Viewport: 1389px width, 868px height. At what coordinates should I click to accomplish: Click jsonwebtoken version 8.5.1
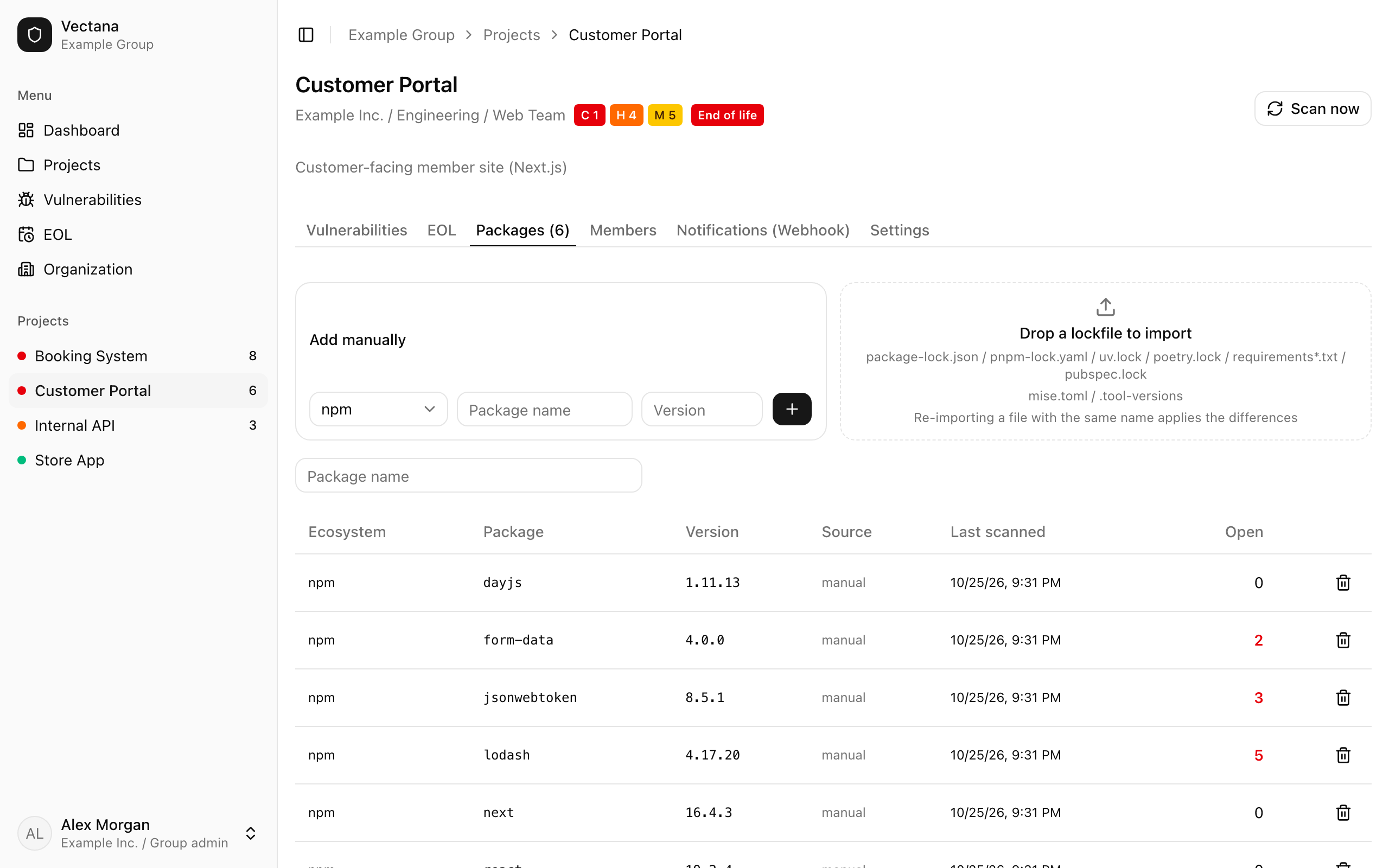pos(704,698)
